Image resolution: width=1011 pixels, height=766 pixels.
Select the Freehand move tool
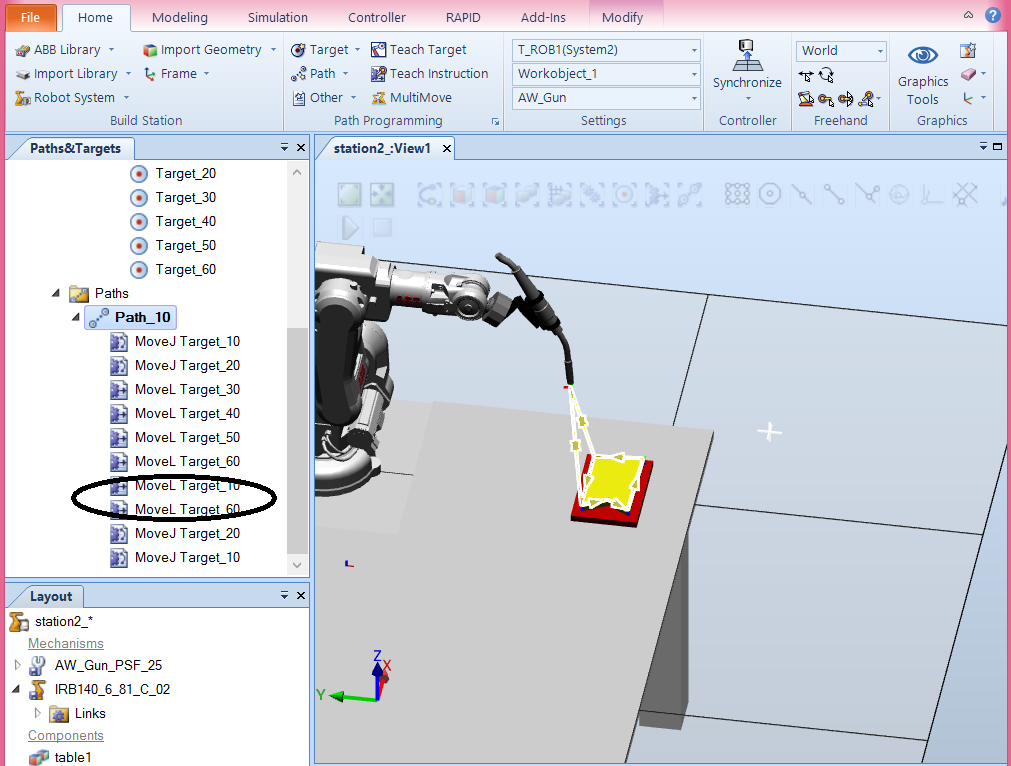pyautogui.click(x=806, y=74)
